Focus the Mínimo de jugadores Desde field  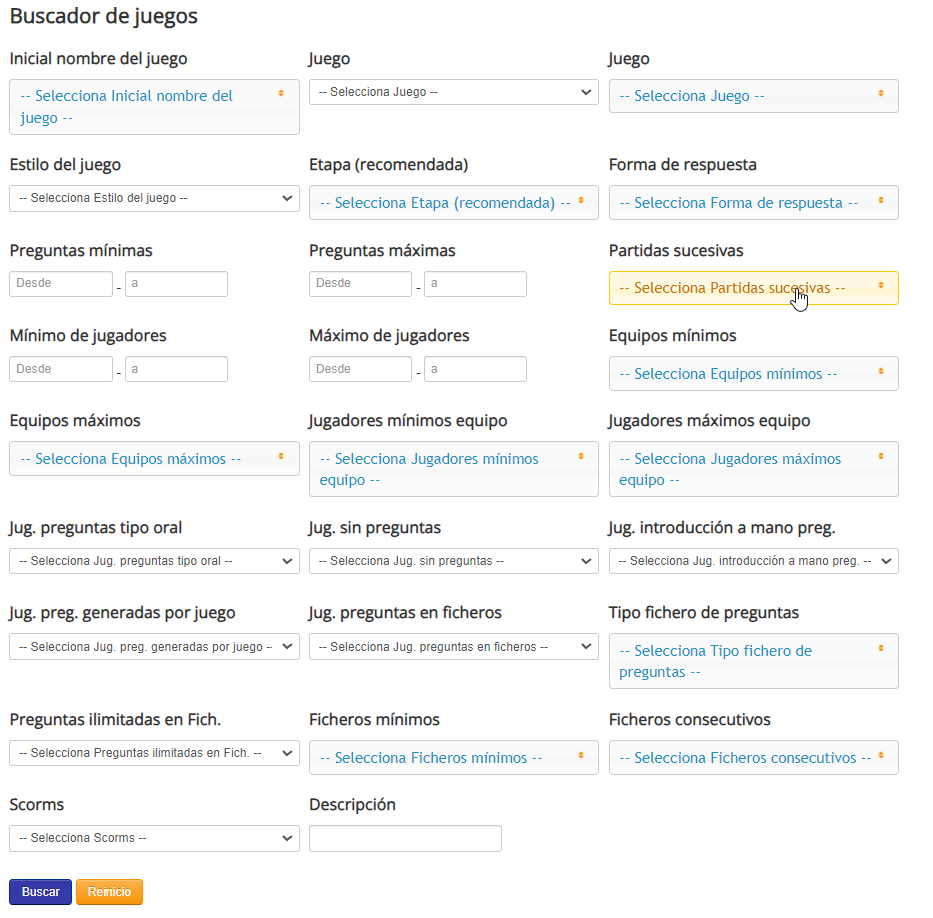point(61,369)
